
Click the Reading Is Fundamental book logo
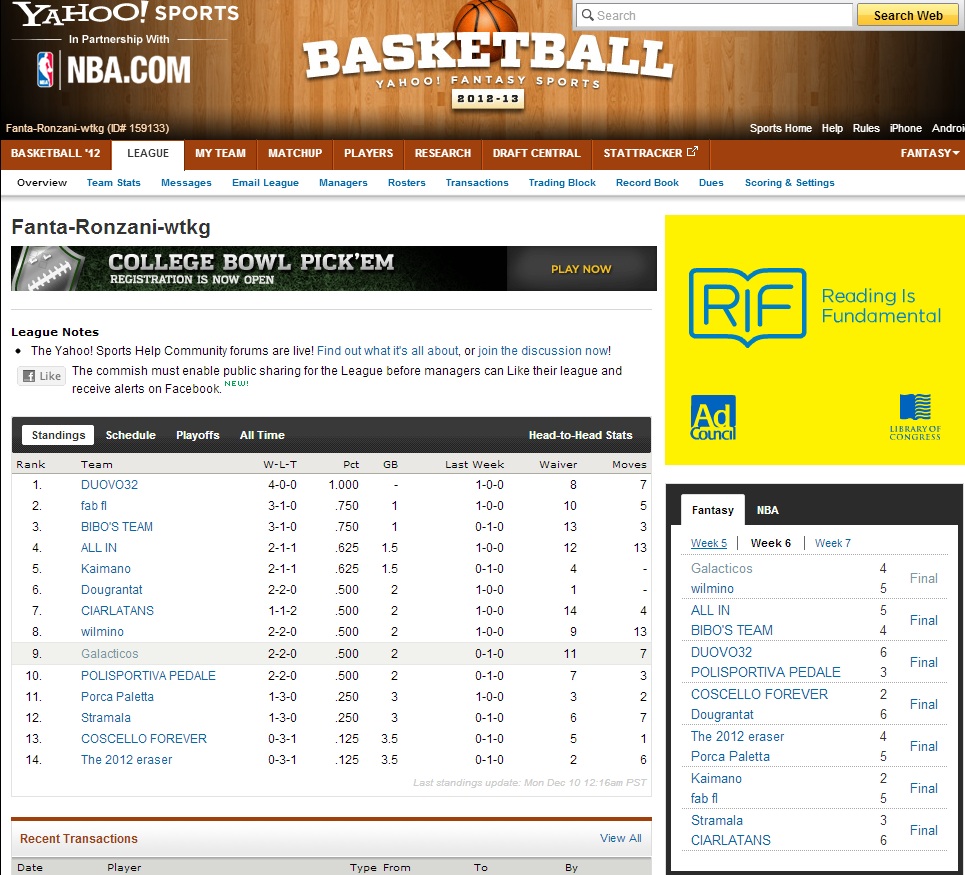tap(746, 307)
